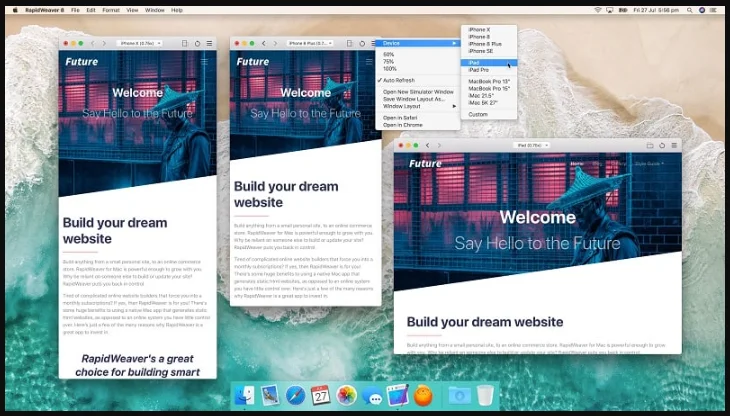Choose Custom device size
The image size is (730, 416).
click(x=489, y=114)
